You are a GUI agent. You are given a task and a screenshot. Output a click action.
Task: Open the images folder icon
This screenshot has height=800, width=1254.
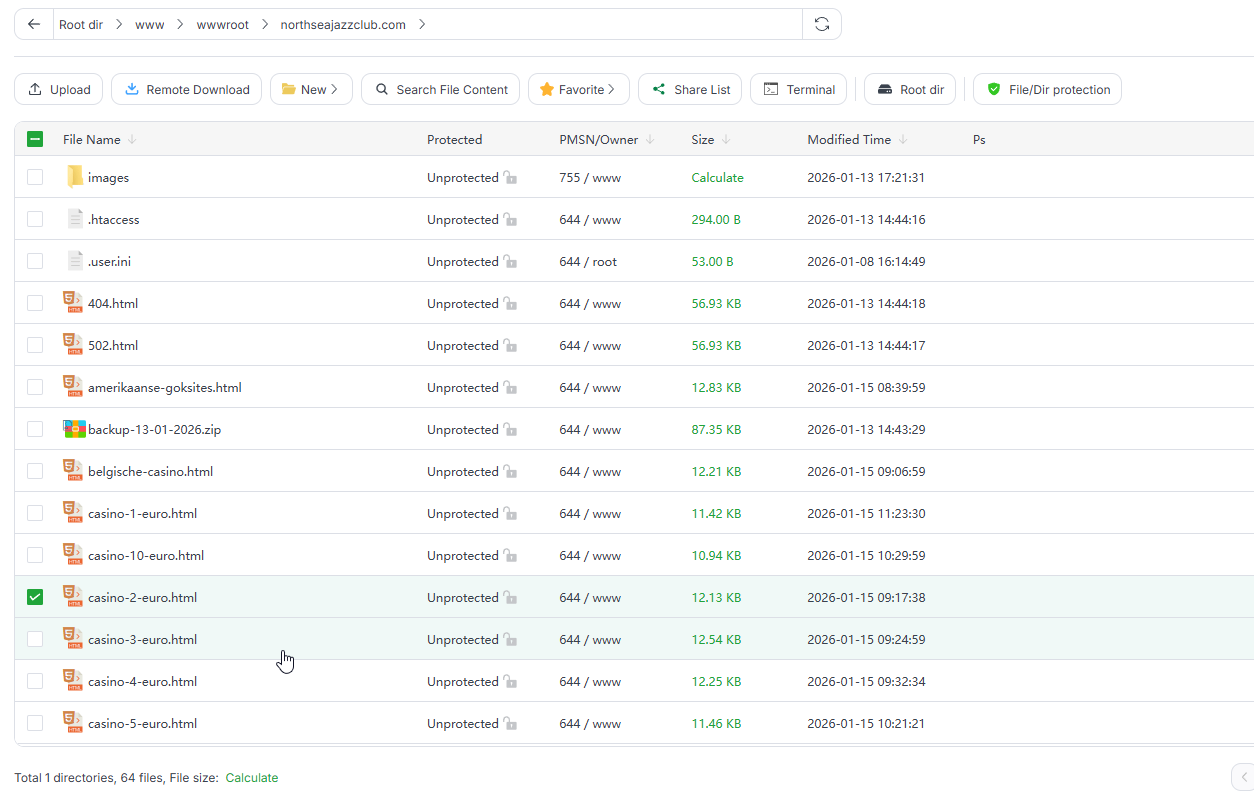[75, 178]
